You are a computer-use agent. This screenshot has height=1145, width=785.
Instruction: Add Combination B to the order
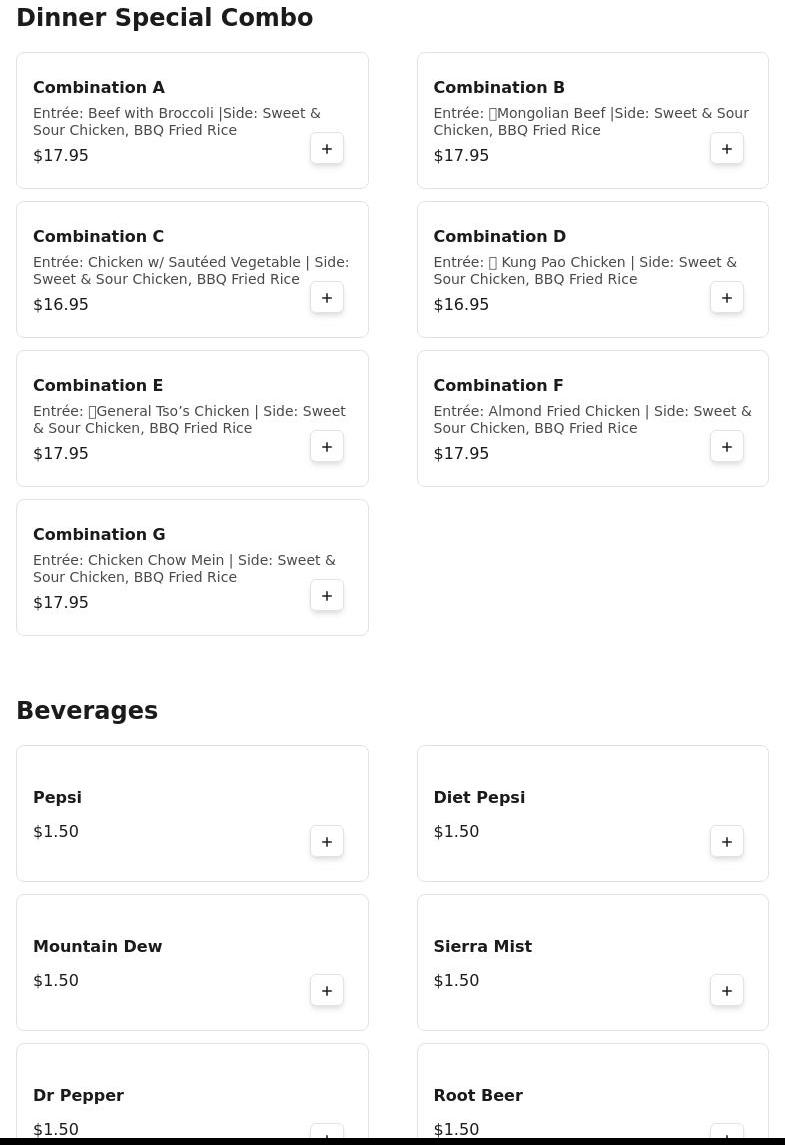727,149
